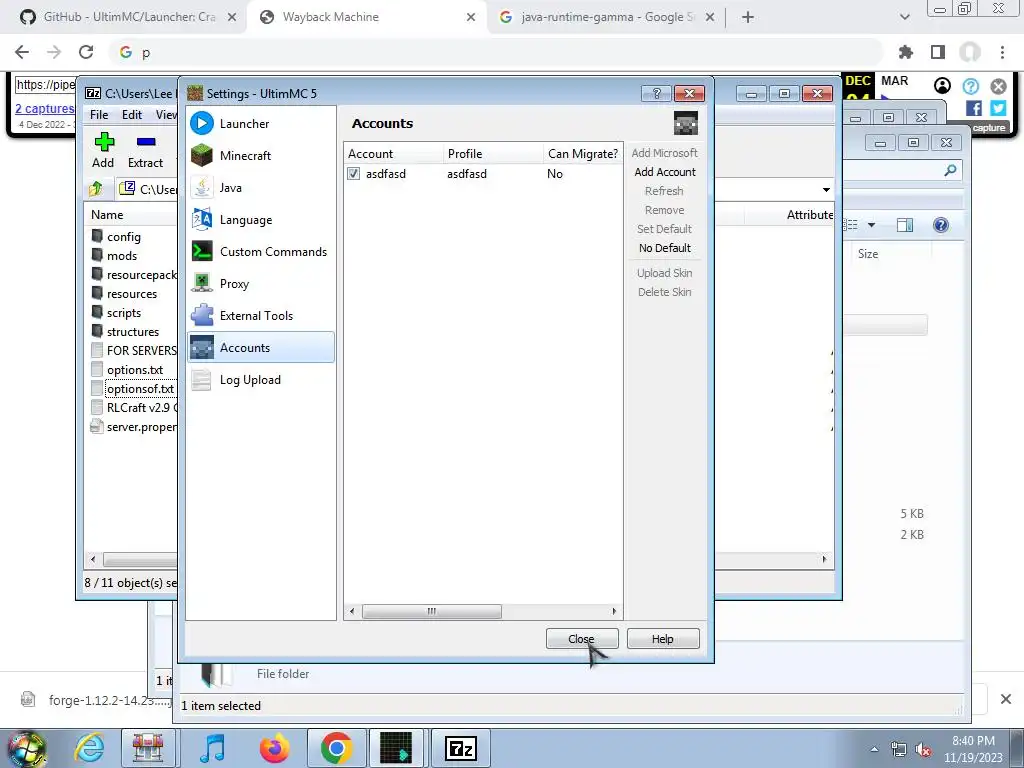Sort accounts by Account column header

(393, 153)
